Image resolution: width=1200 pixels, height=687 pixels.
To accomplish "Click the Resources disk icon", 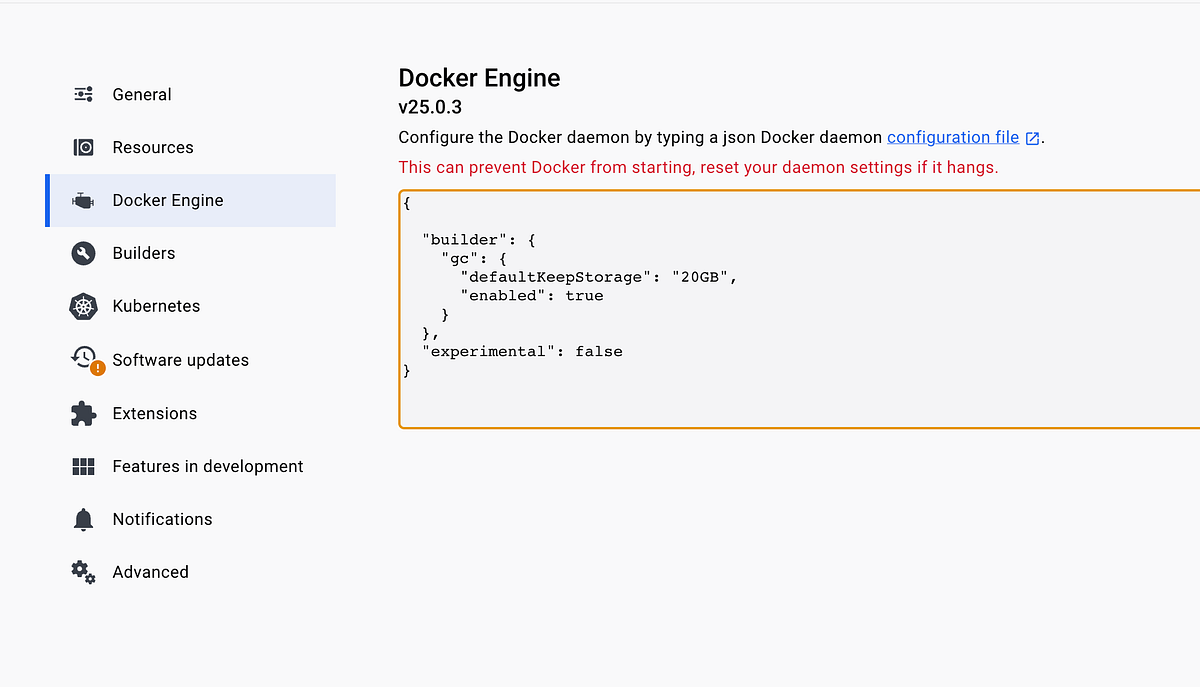I will click(83, 147).
